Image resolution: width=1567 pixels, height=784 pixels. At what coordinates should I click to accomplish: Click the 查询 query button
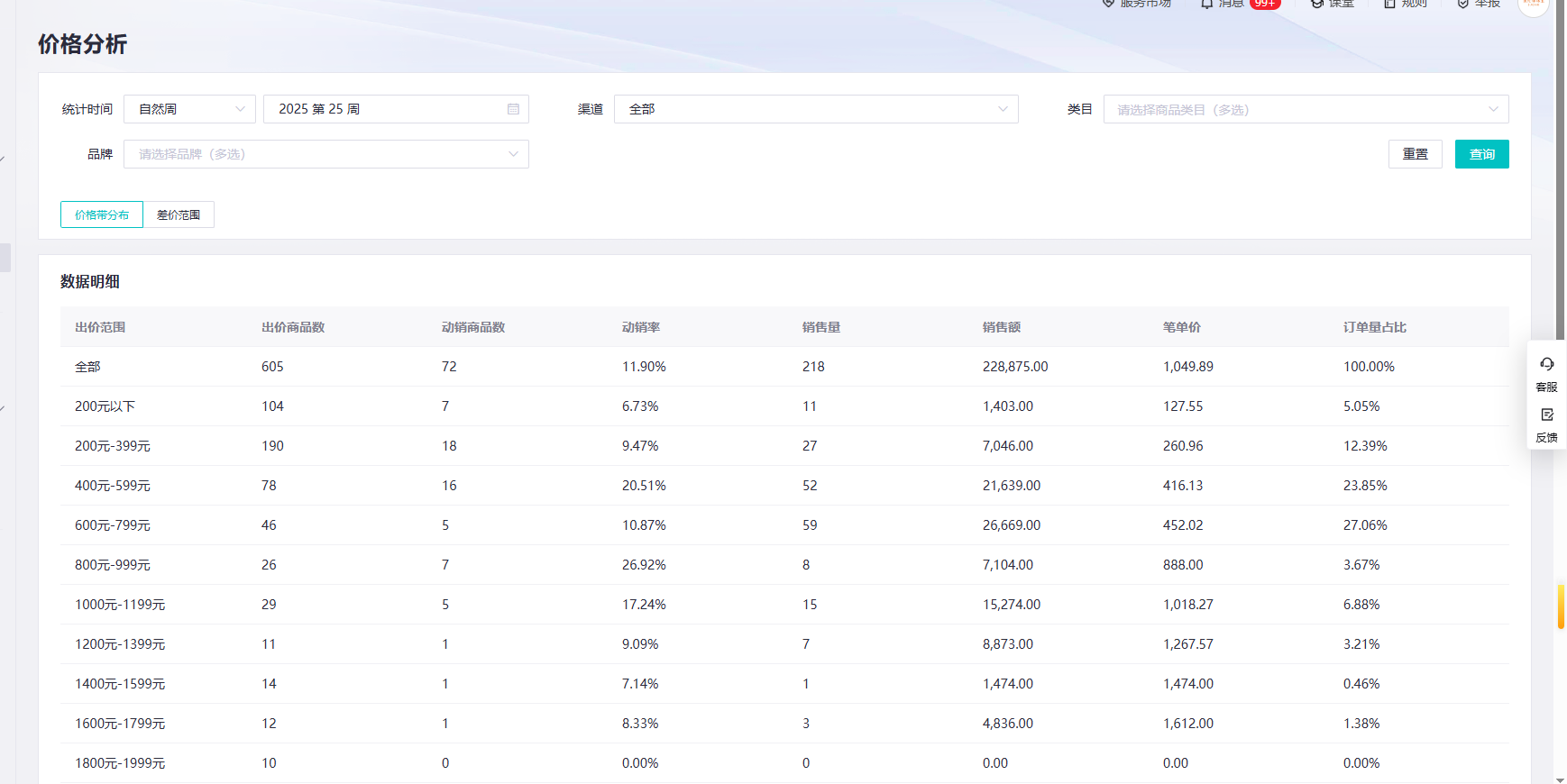pyautogui.click(x=1481, y=154)
